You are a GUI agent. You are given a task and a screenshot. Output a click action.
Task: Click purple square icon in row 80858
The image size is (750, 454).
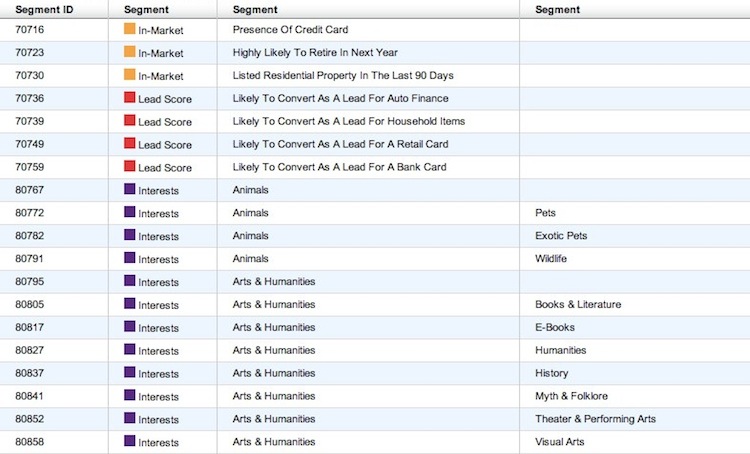[130, 441]
